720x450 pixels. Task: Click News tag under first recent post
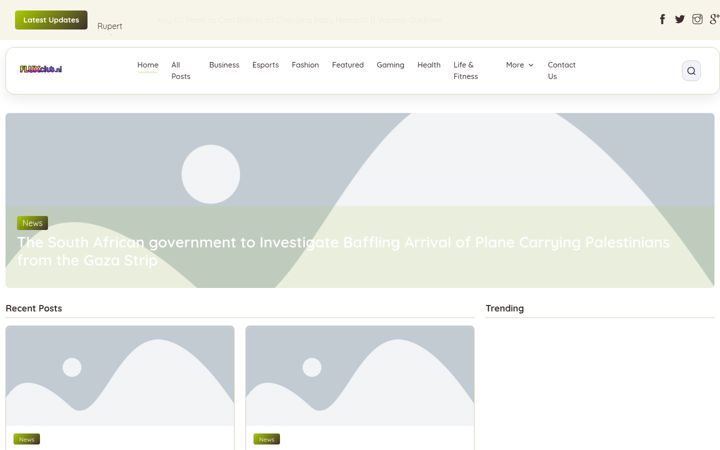point(27,439)
